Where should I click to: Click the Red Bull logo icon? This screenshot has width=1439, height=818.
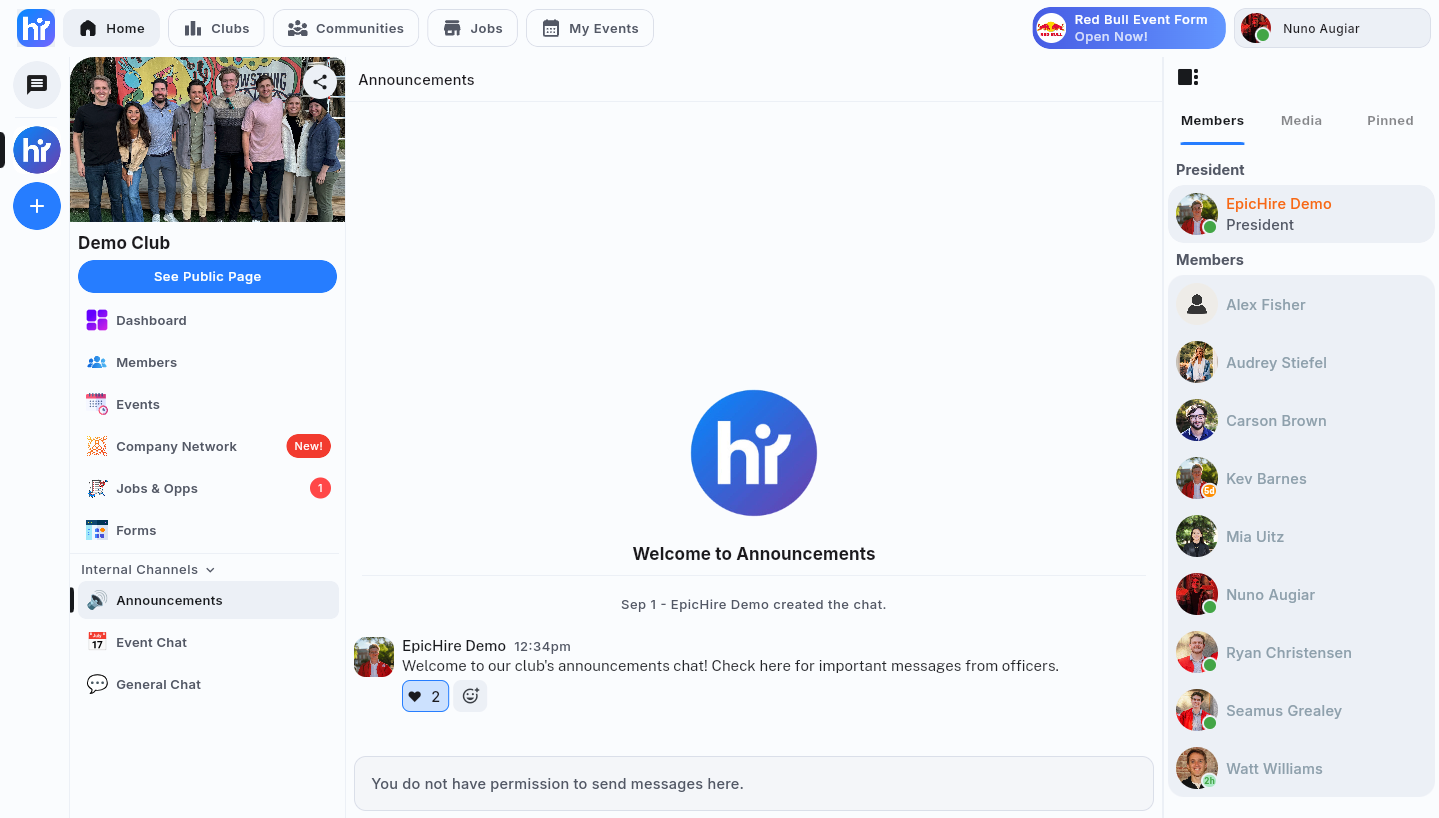[x=1051, y=28]
